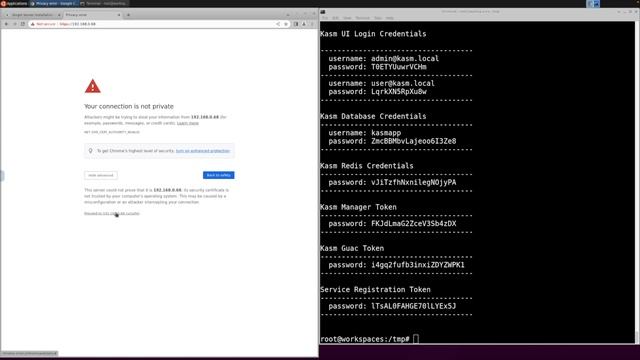Click the Kasm UI Login Credentials heading
The width and height of the screenshot is (640, 360).
pyautogui.click(x=373, y=34)
